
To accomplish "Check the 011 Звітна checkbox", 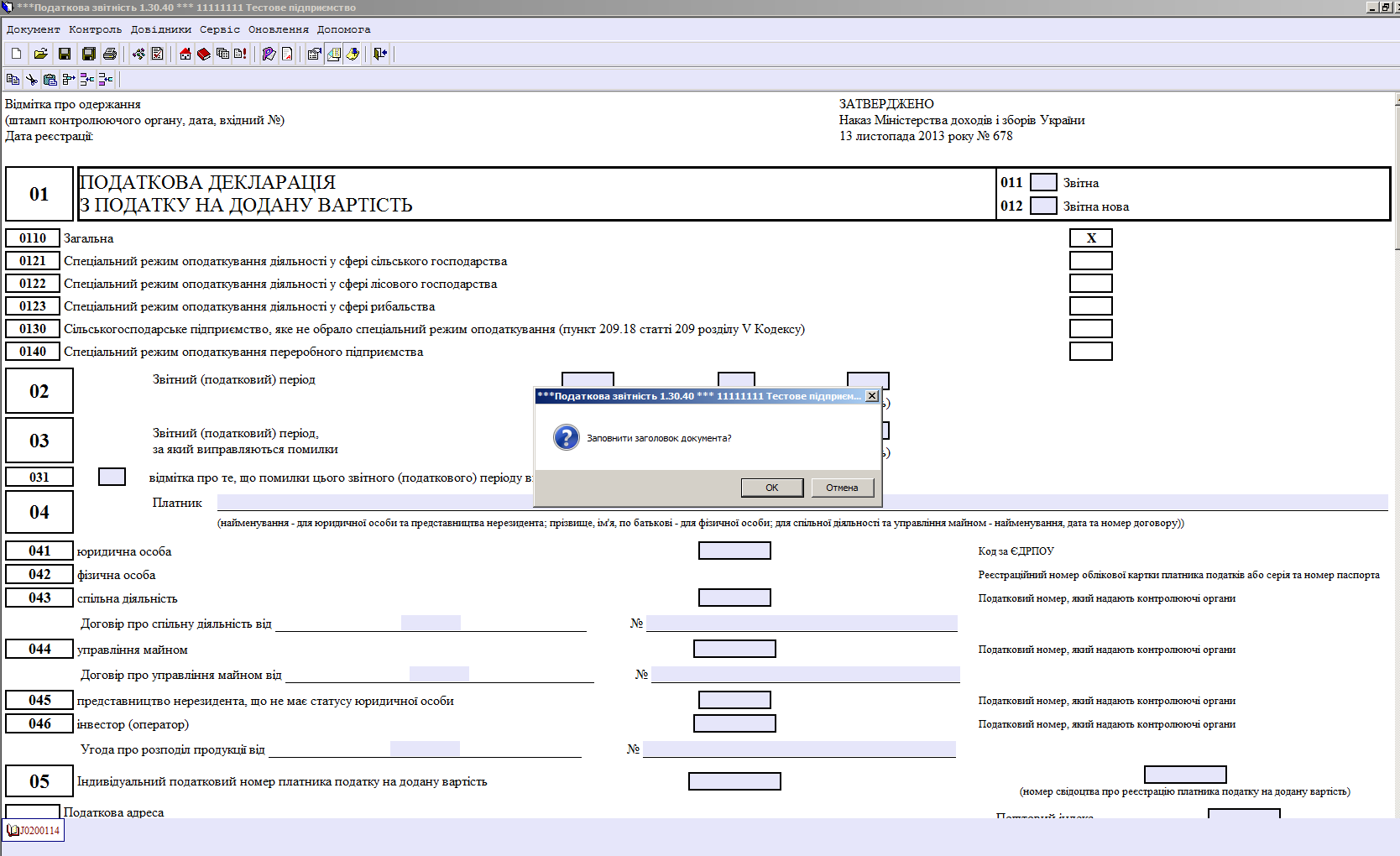I will (x=1042, y=182).
